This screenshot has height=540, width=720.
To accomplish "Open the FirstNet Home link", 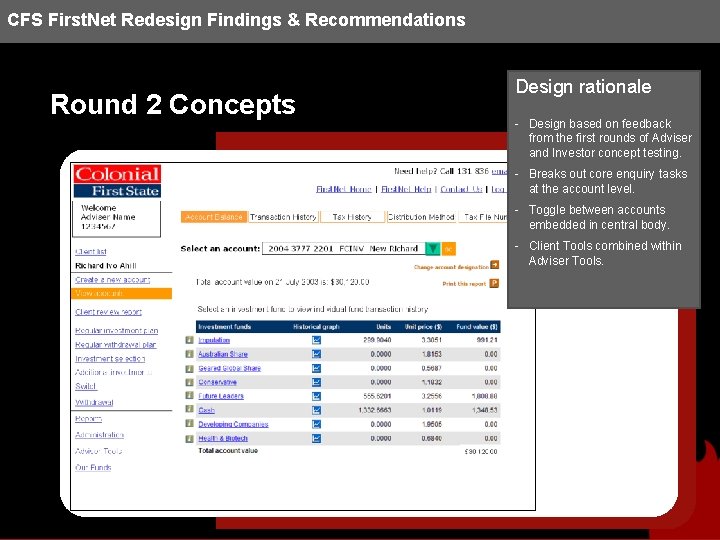I will click(344, 189).
